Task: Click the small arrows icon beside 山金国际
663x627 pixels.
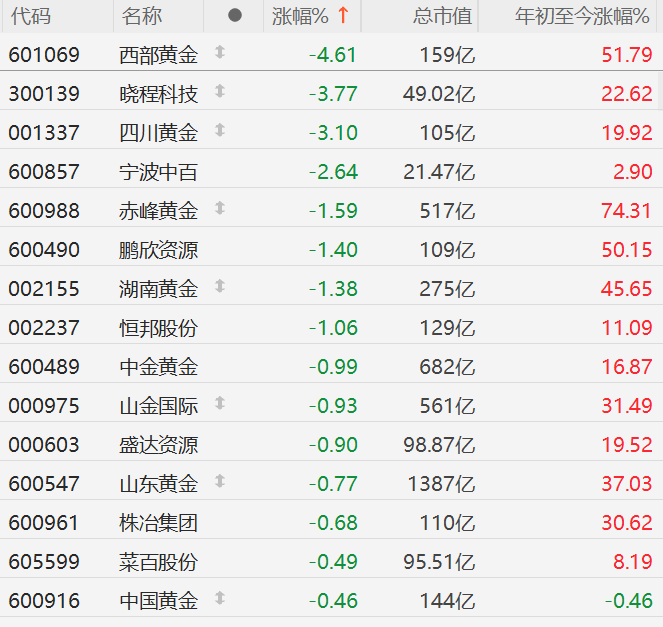Action: (219, 403)
